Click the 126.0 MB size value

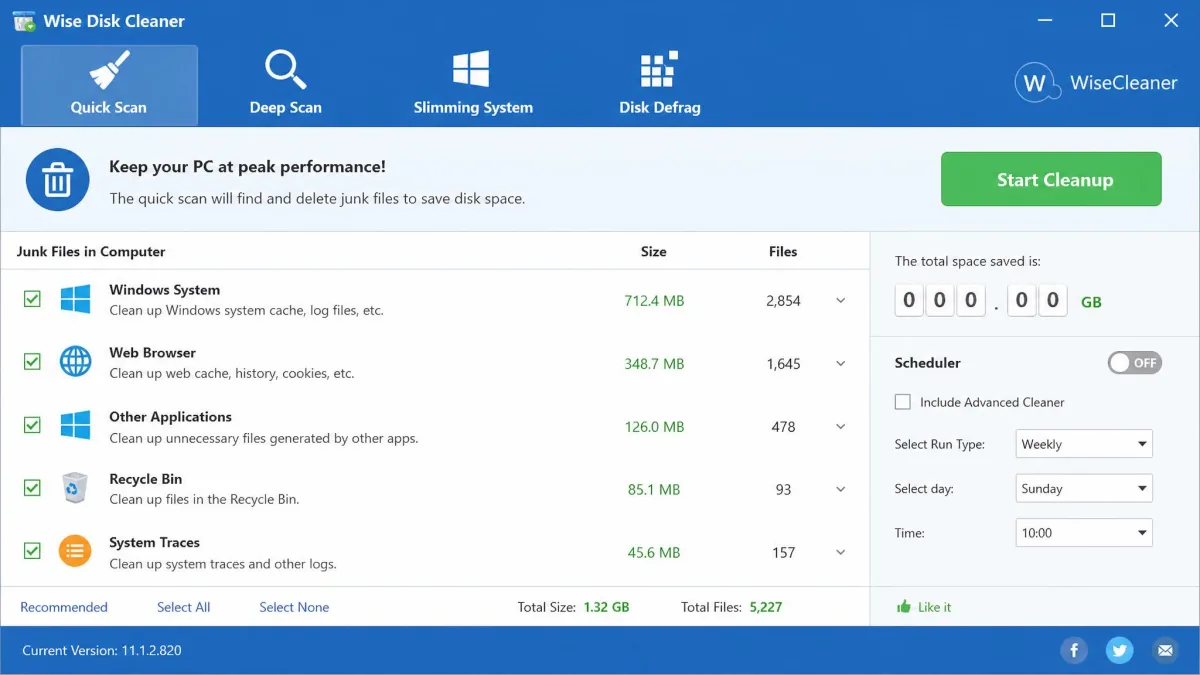coord(654,427)
